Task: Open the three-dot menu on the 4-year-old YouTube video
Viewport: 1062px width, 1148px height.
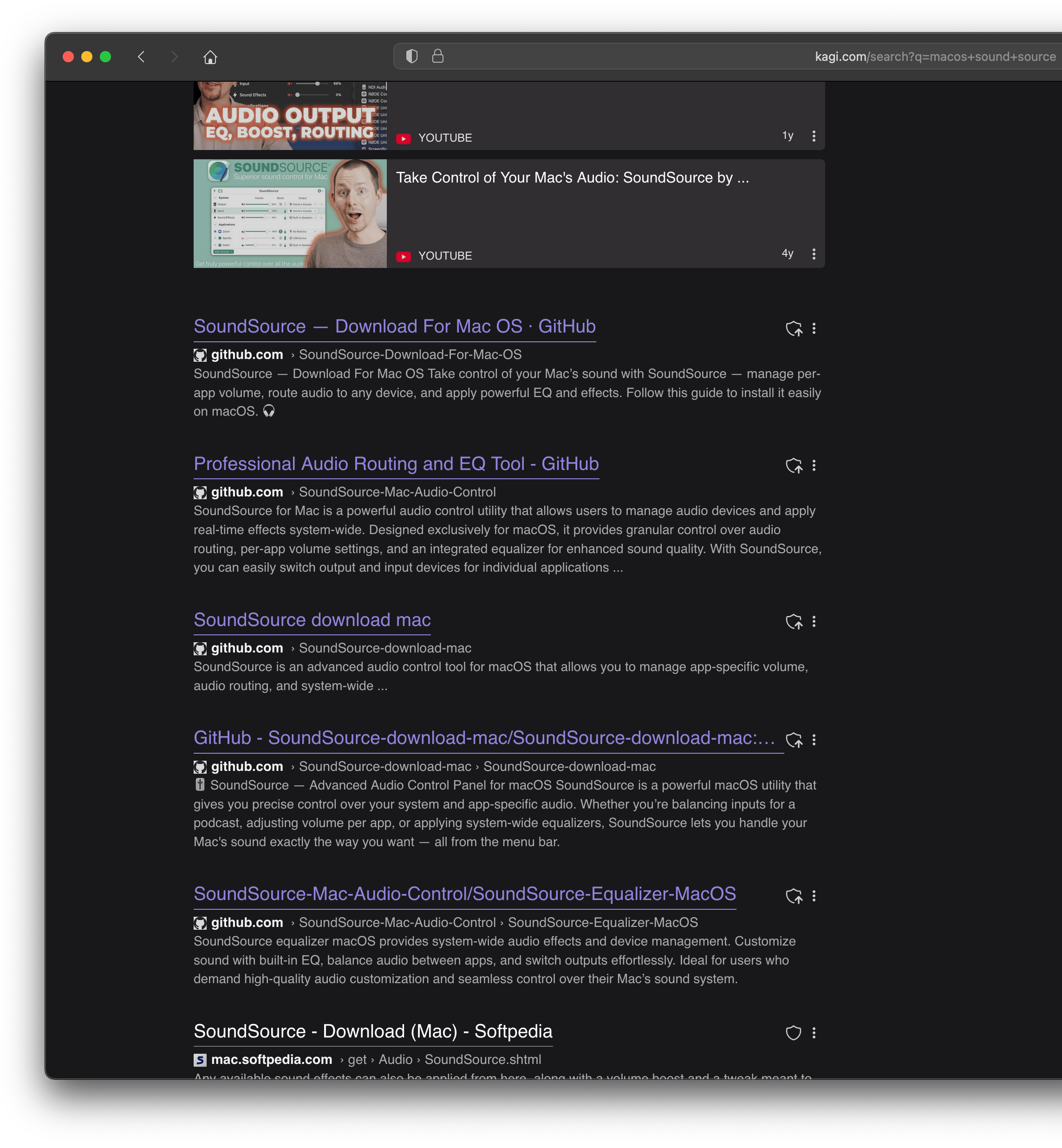Action: pos(814,254)
